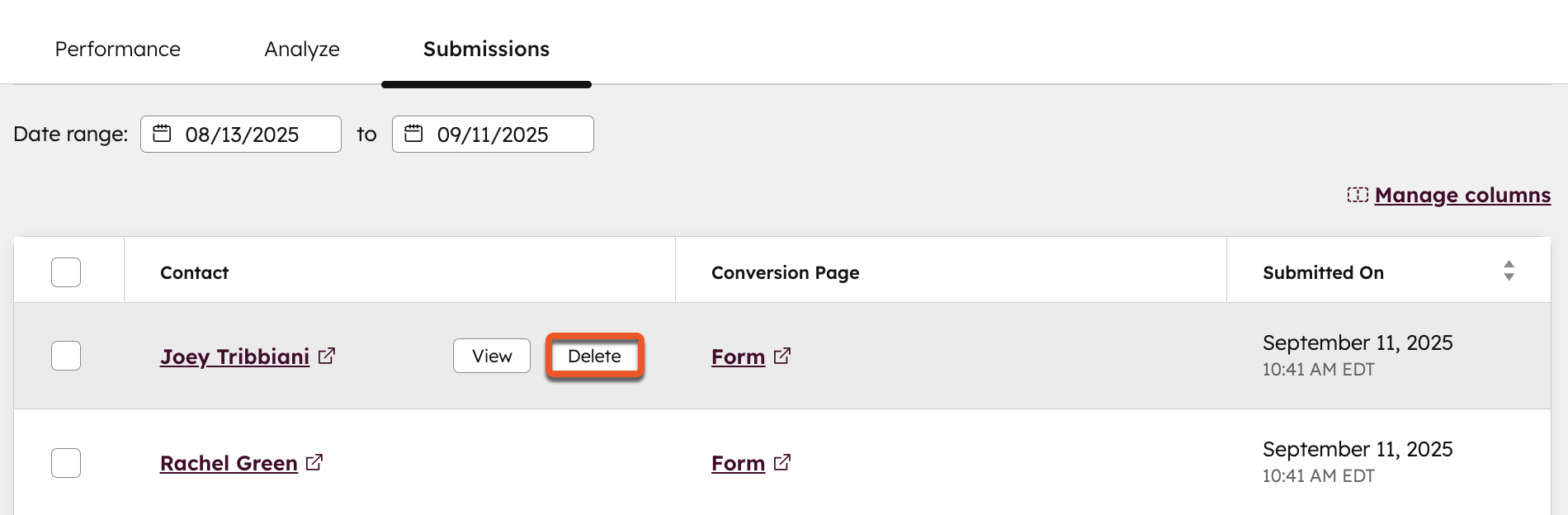Open Rachel's Form in new tab via external icon
The image size is (1568, 515).
point(782,462)
